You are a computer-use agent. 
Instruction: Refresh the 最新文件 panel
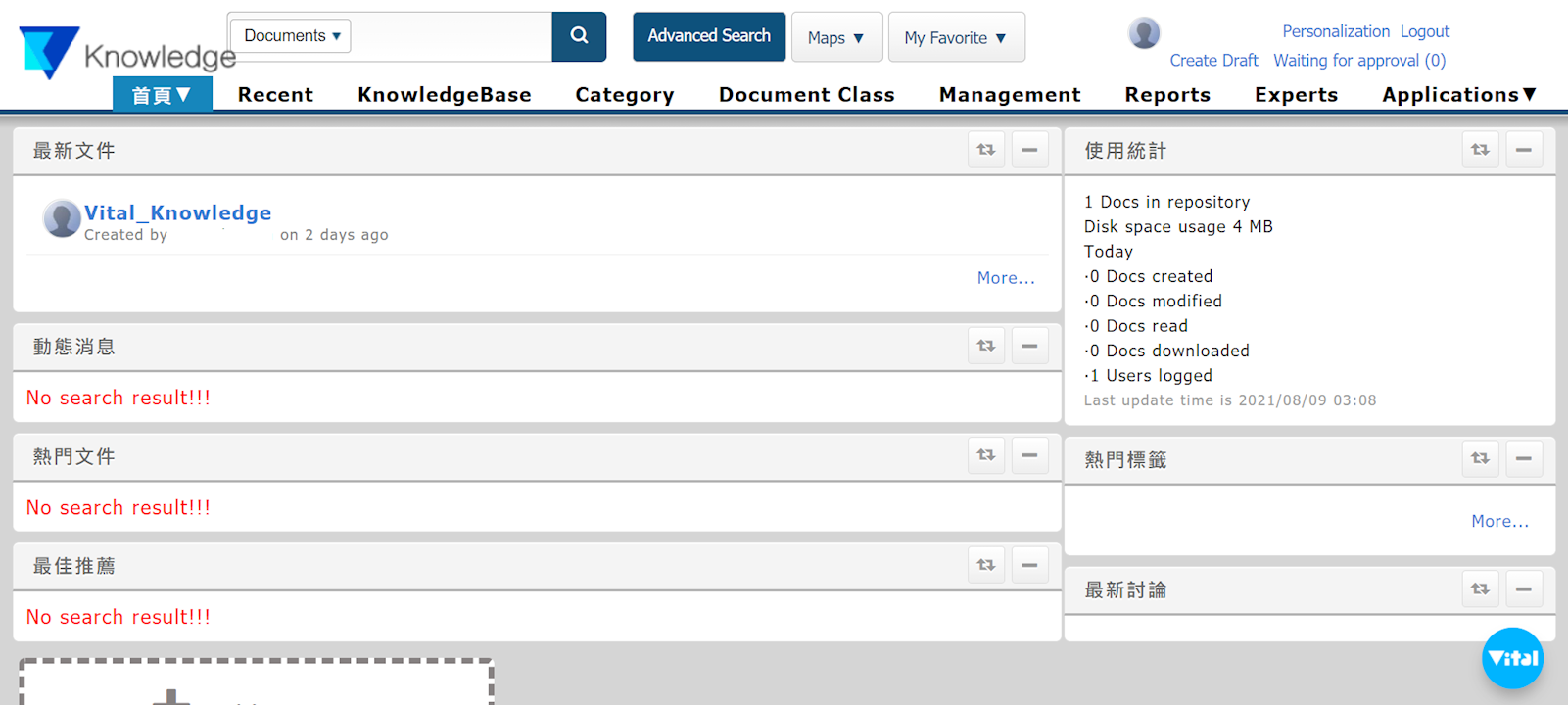pos(986,150)
